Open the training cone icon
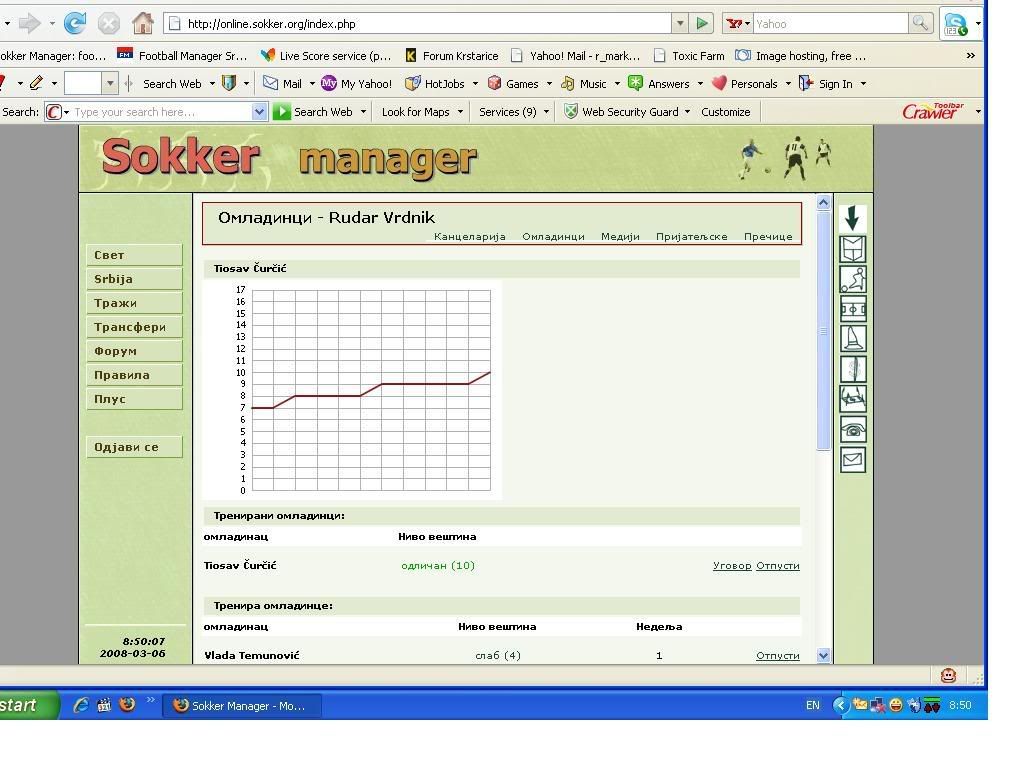 coord(853,339)
